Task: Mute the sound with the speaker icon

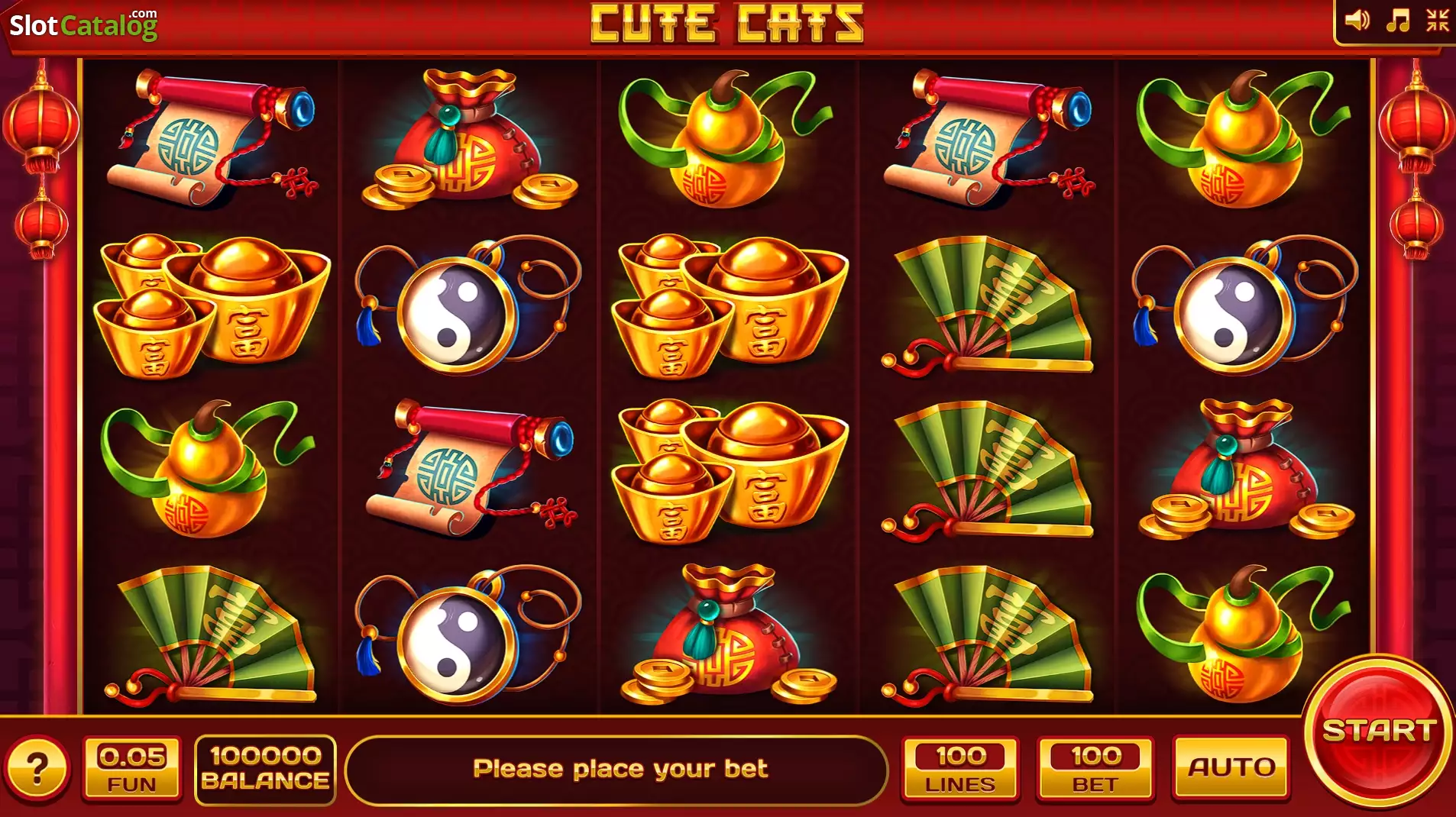Action: [1357, 21]
